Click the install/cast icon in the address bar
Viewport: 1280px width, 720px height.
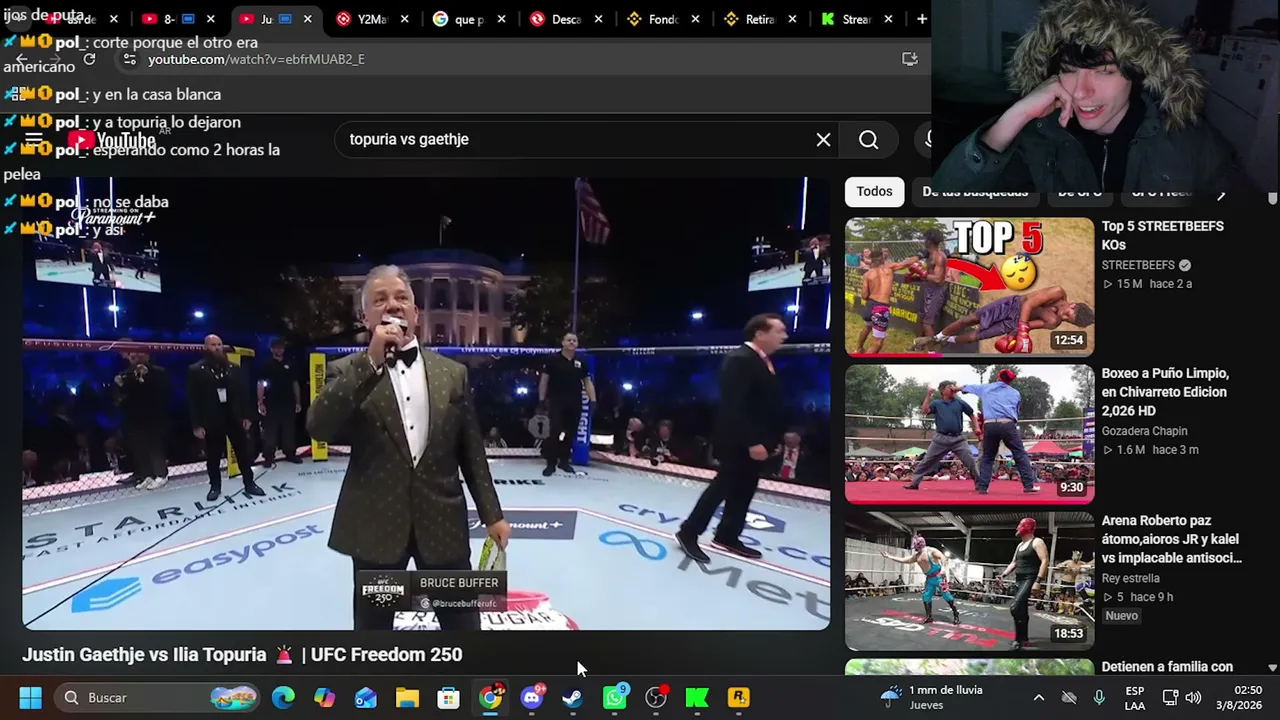point(910,59)
